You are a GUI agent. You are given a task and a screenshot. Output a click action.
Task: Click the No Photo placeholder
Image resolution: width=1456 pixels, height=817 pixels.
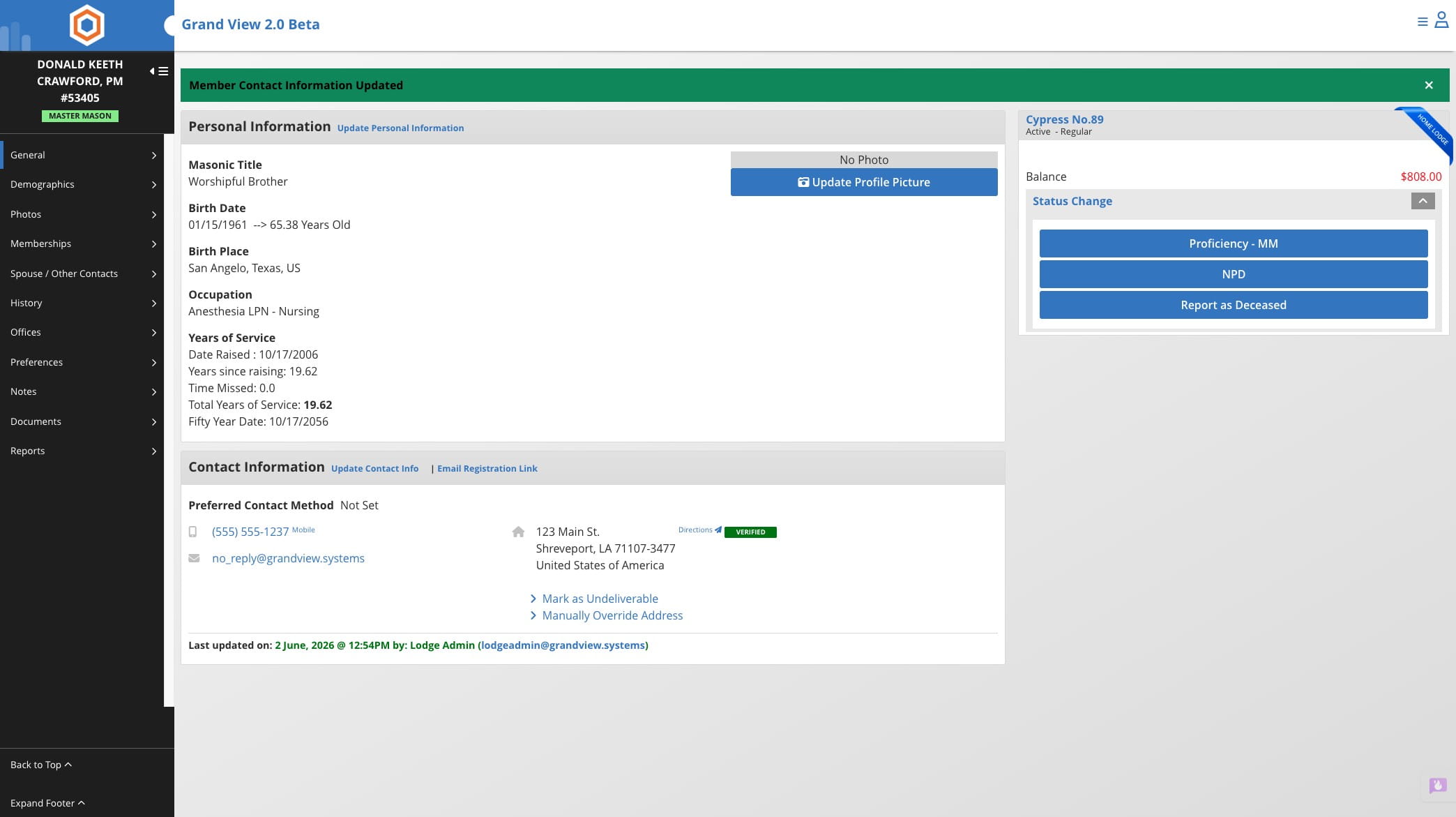[x=863, y=160]
